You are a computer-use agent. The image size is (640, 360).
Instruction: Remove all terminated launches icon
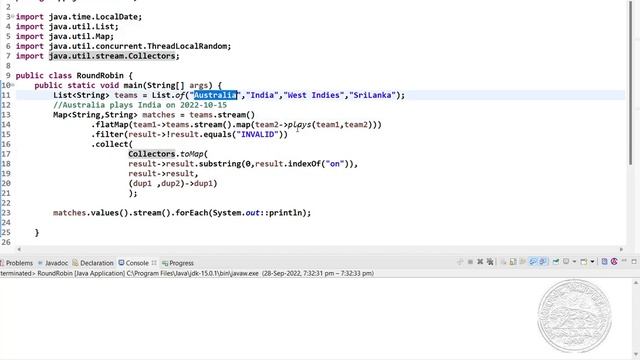[490, 262]
